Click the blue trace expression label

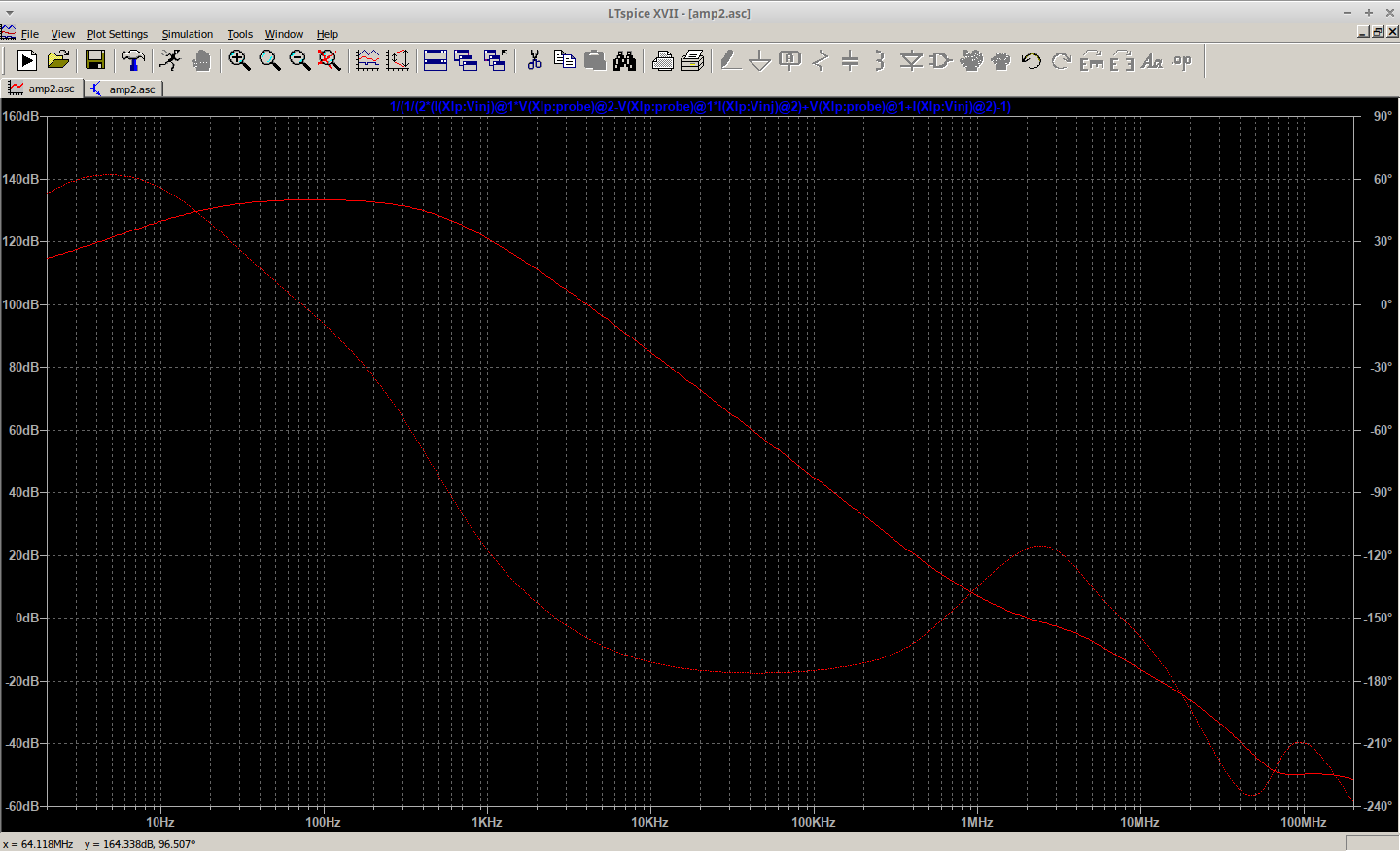(x=700, y=106)
